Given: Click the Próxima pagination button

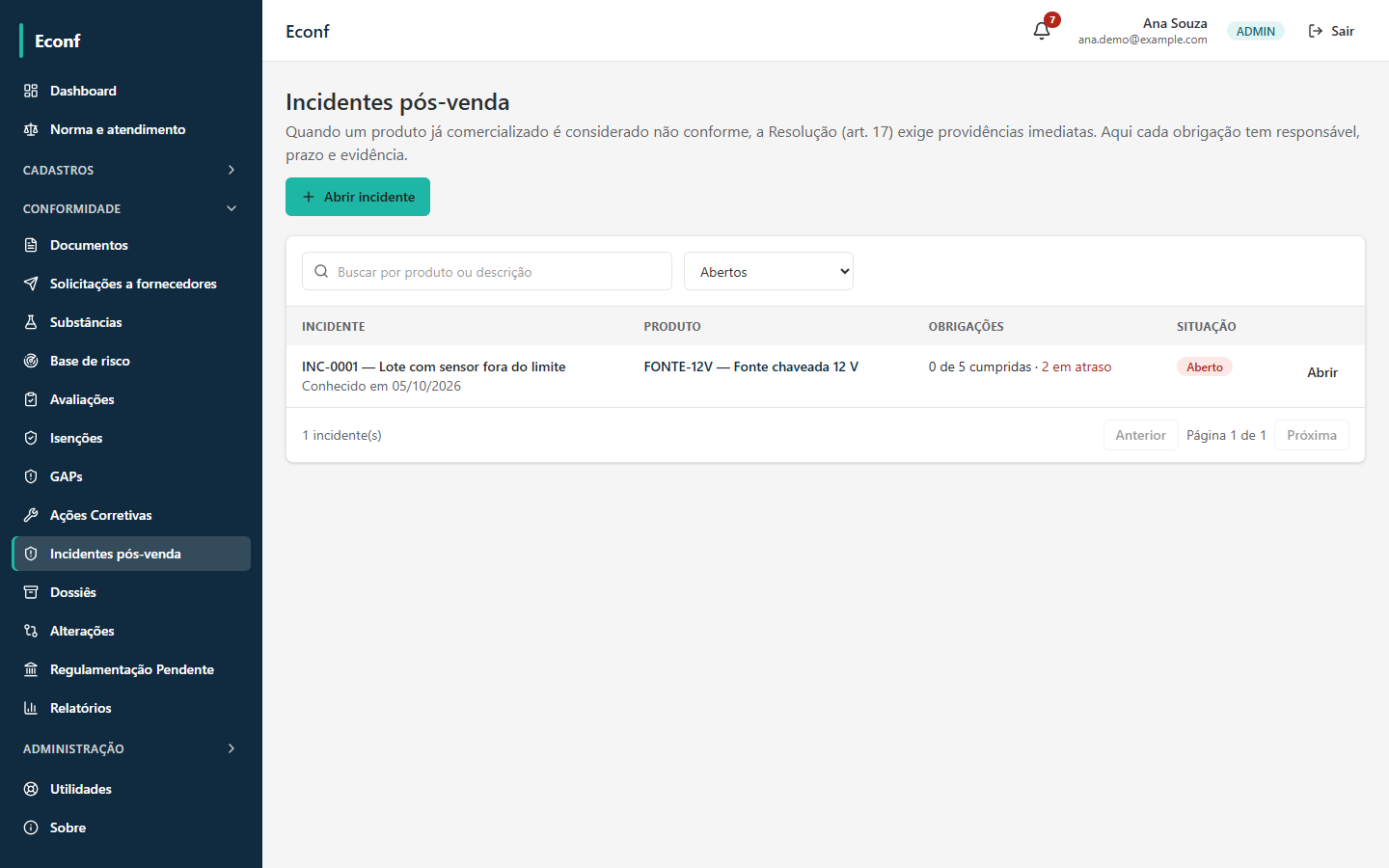Looking at the screenshot, I should [x=1312, y=435].
